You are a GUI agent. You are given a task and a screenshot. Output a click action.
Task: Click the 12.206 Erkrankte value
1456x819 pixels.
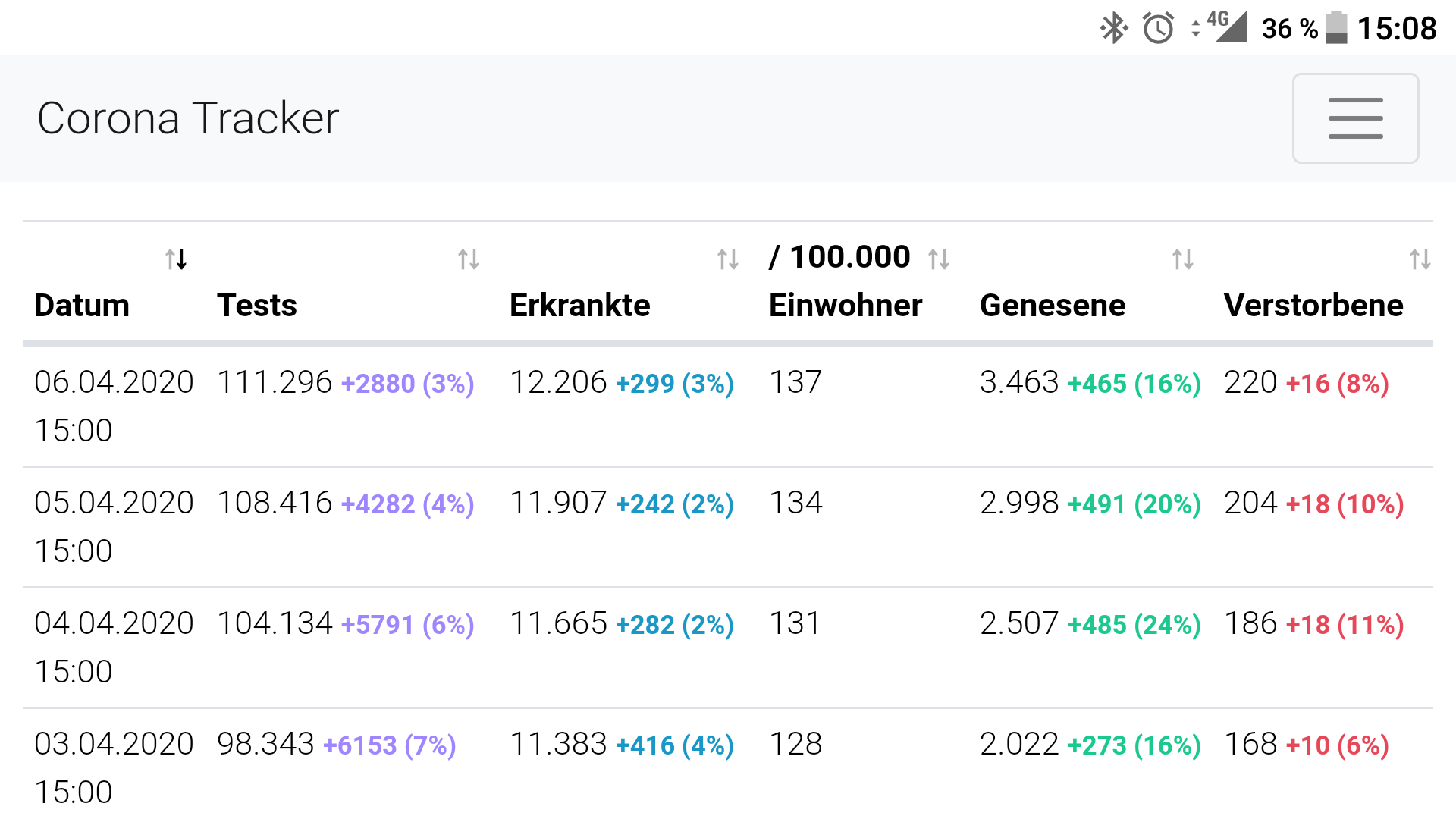click(x=558, y=382)
